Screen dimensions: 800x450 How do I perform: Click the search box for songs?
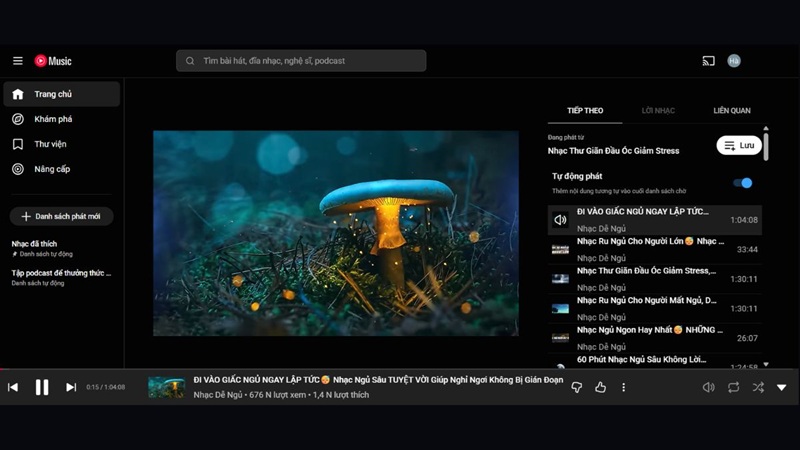[301, 61]
